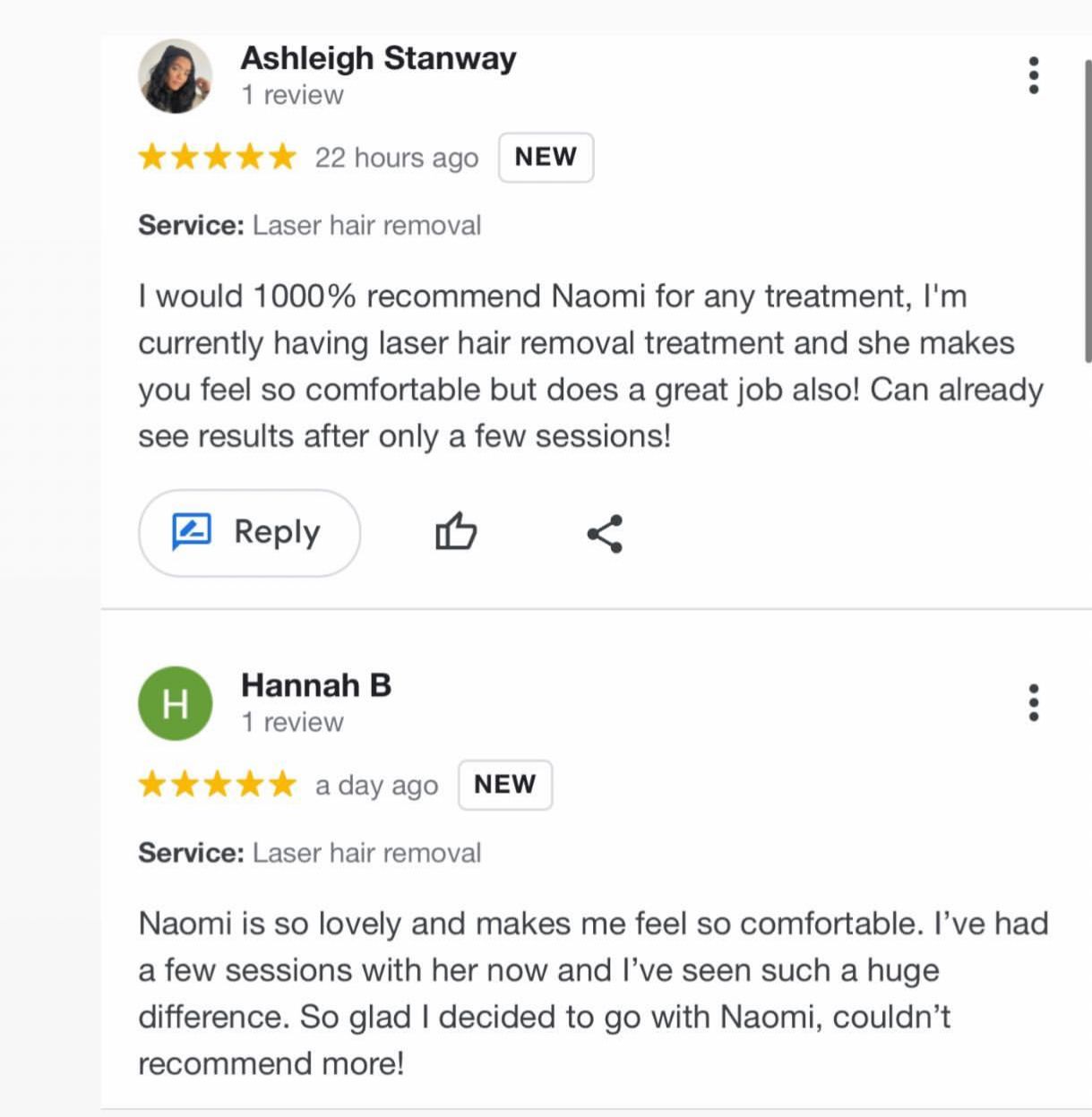
Task: Click the NEW badge on Hannah's review
Action: click(505, 785)
